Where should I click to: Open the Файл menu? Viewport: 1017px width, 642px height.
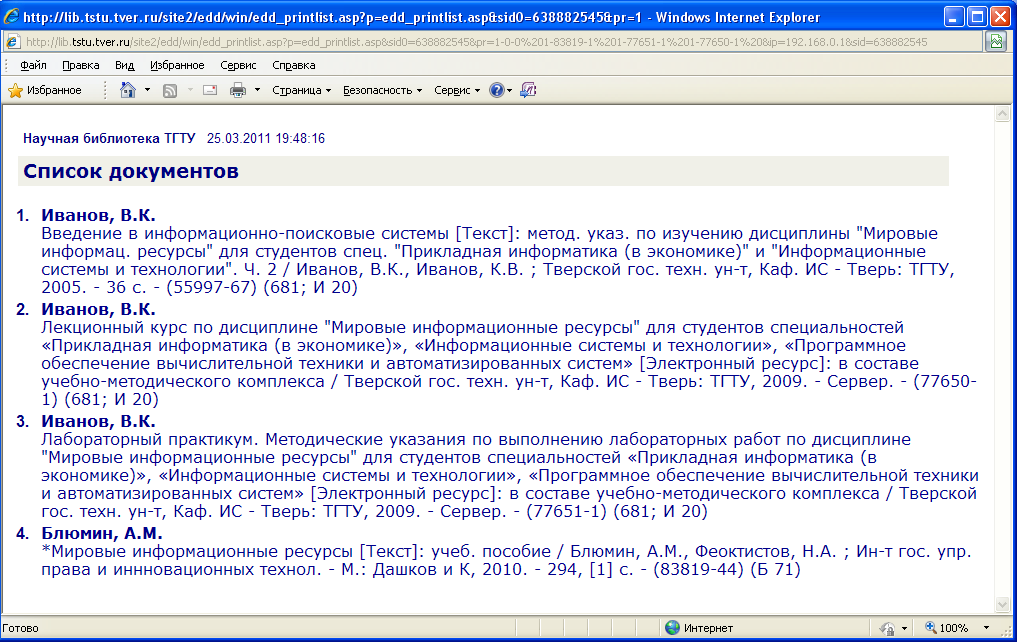[x=33, y=65]
